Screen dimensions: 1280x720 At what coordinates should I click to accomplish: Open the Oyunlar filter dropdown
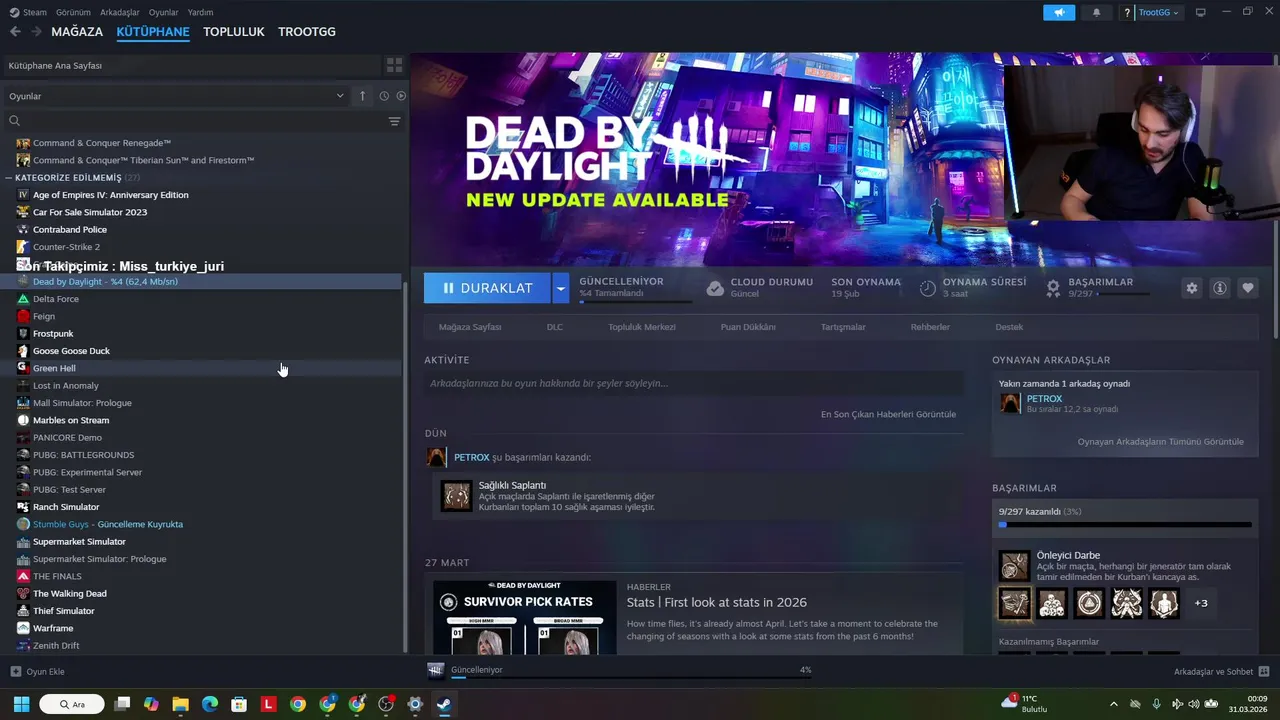(x=176, y=96)
